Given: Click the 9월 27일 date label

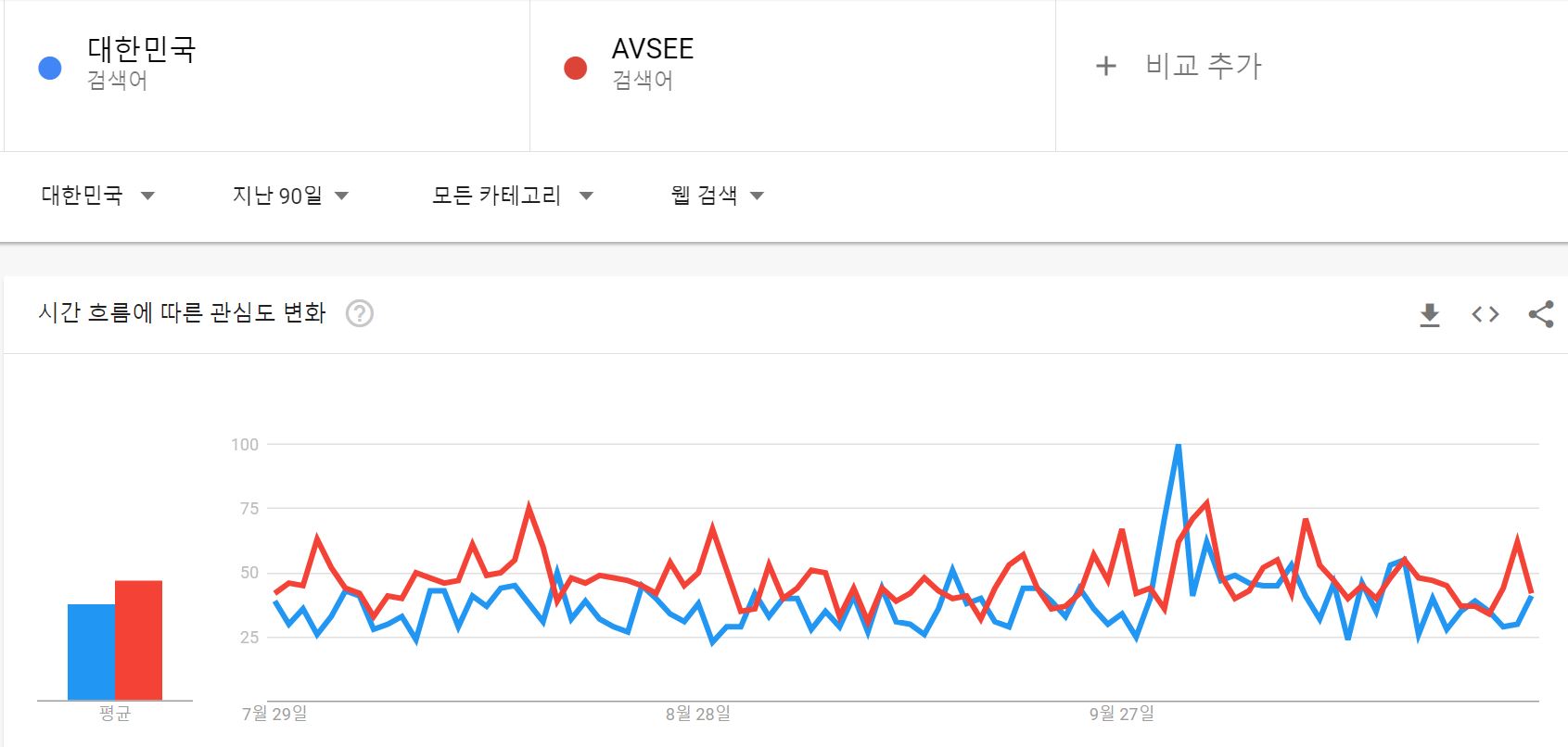Looking at the screenshot, I should click(x=1122, y=714).
